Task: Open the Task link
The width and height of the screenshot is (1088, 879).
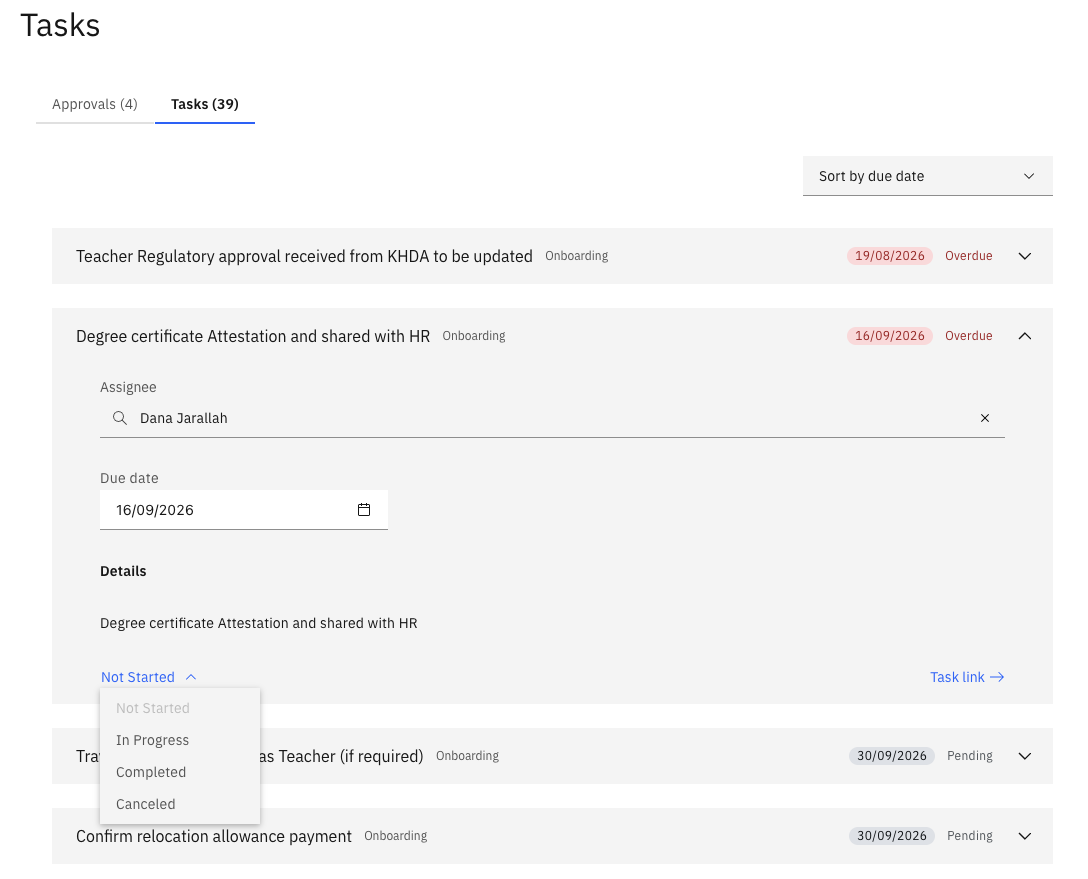Action: [x=967, y=677]
